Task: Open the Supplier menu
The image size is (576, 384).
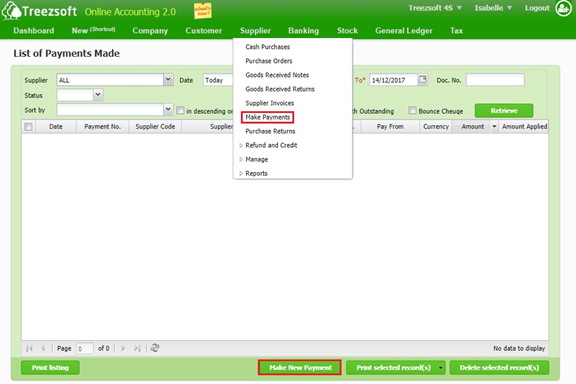Action: [255, 30]
